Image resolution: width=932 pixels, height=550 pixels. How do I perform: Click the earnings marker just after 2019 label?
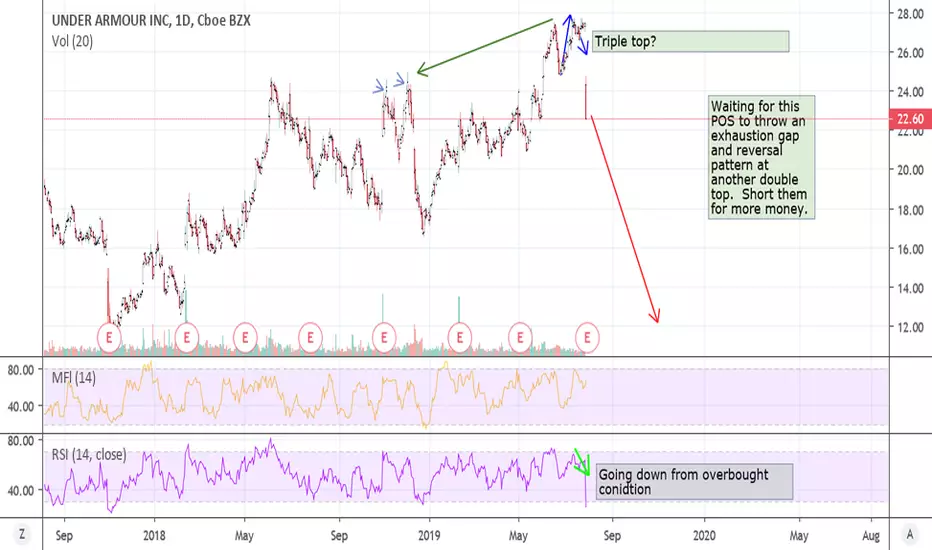coord(459,338)
